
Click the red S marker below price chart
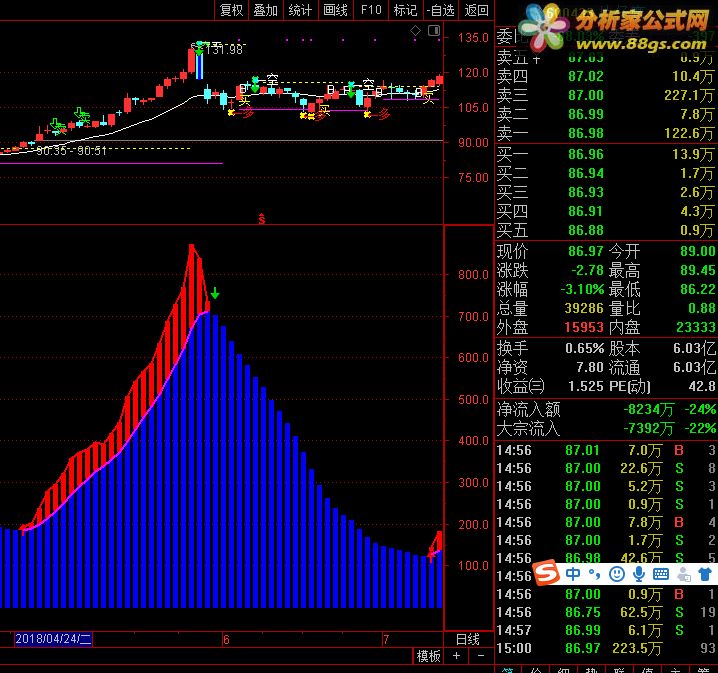261,218
